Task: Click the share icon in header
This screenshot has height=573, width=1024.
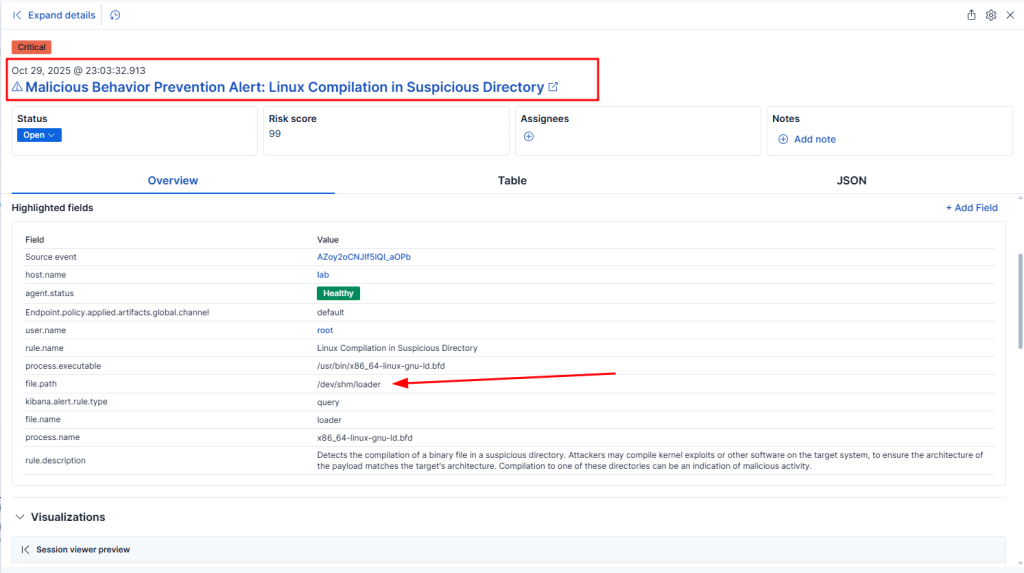Action: click(971, 15)
